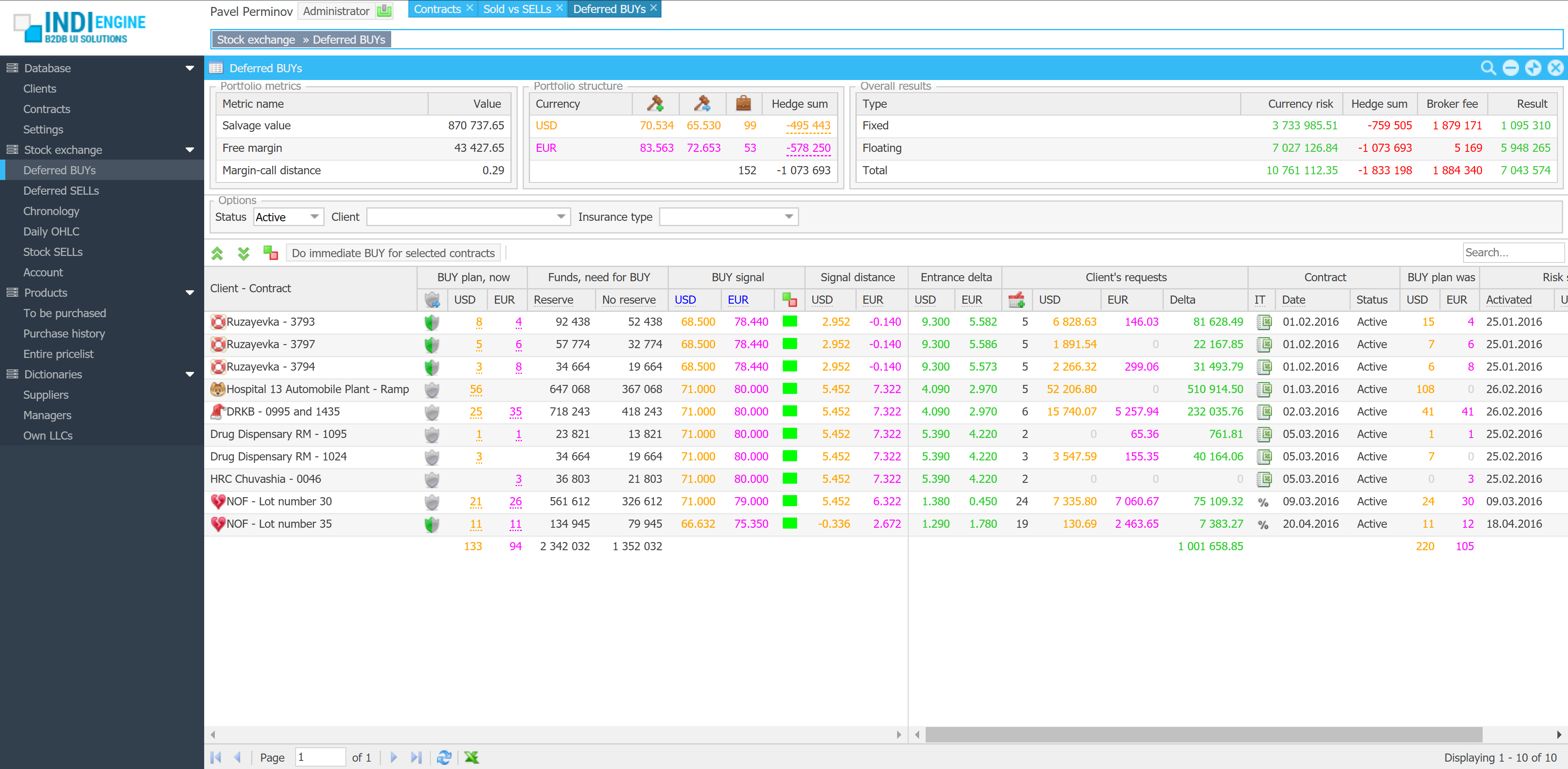Click the green signal swatch for HRC Chuvashia - 0046

pos(789,479)
